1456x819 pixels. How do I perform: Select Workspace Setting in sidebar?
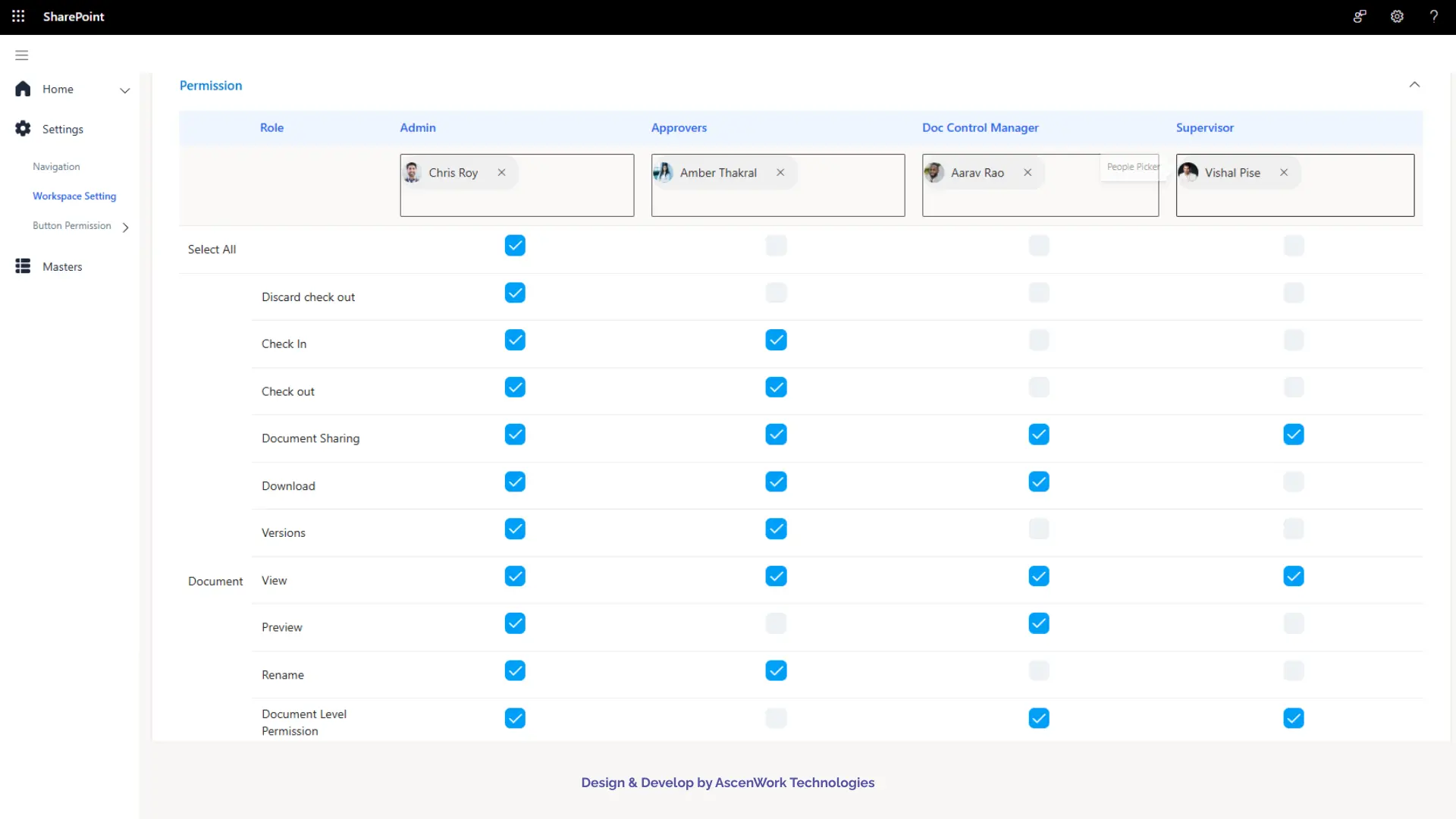[74, 196]
